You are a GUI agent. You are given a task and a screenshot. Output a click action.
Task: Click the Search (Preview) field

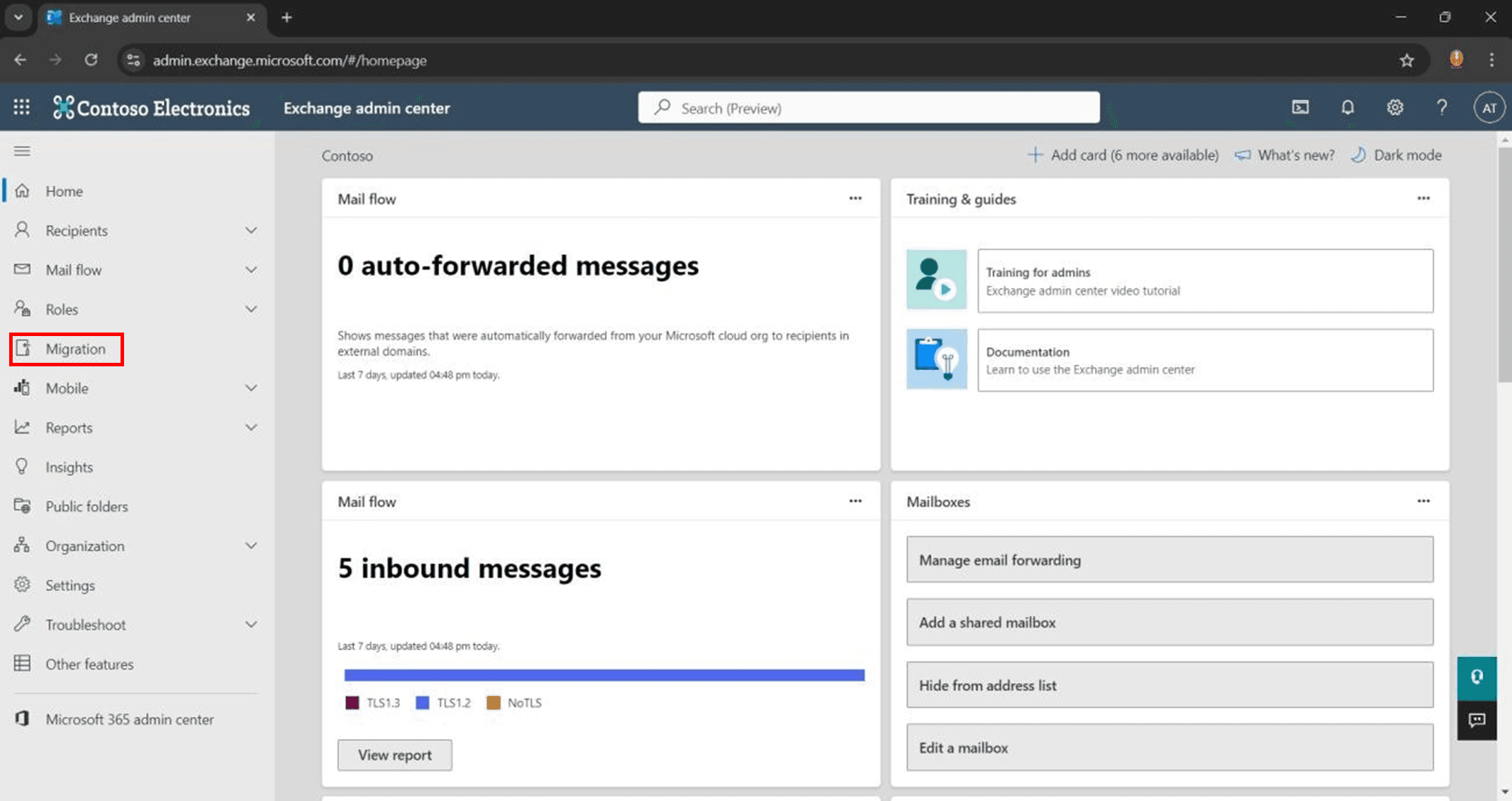pos(868,108)
